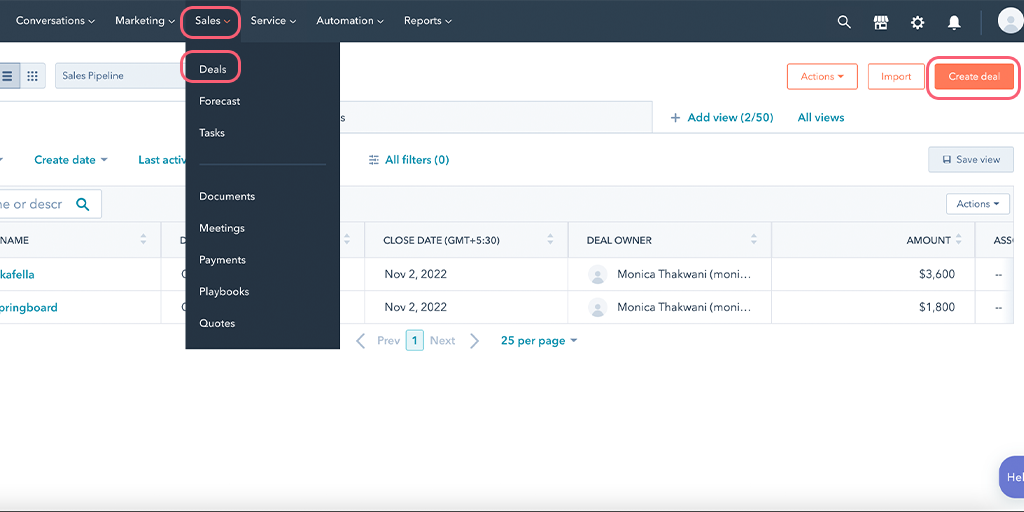Open the Help chat widget
Viewport: 1024px width, 512px height.
pyautogui.click(x=1012, y=477)
